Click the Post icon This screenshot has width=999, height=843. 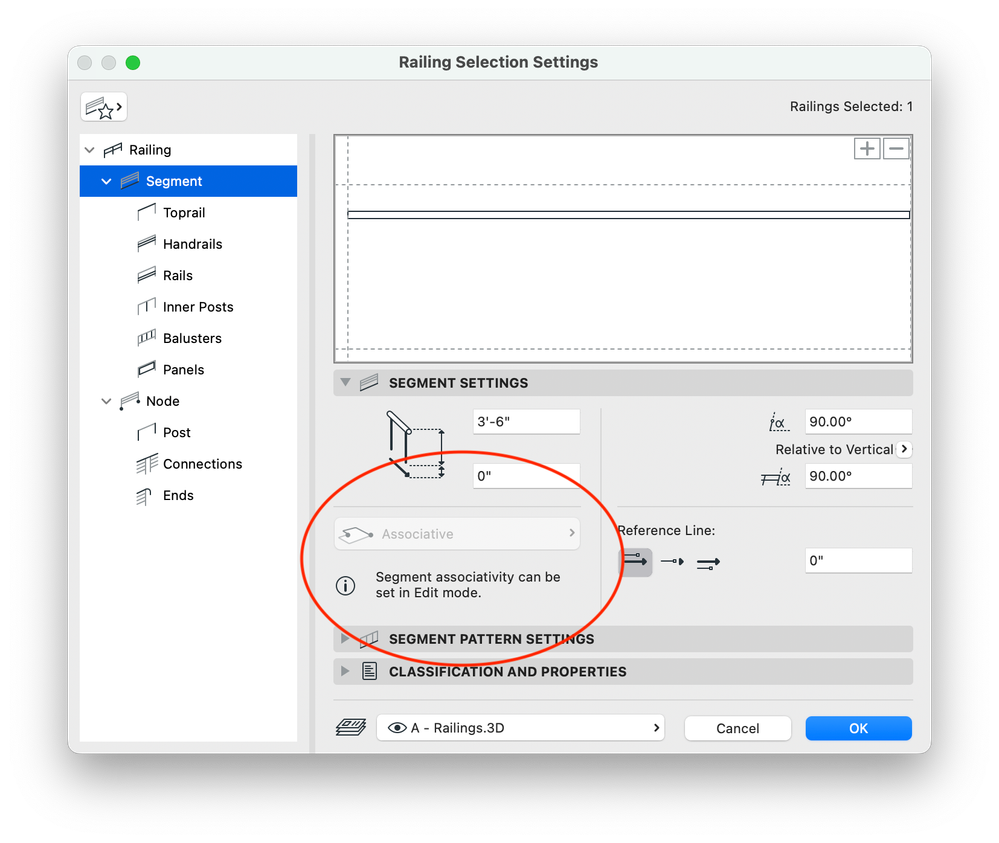[147, 432]
